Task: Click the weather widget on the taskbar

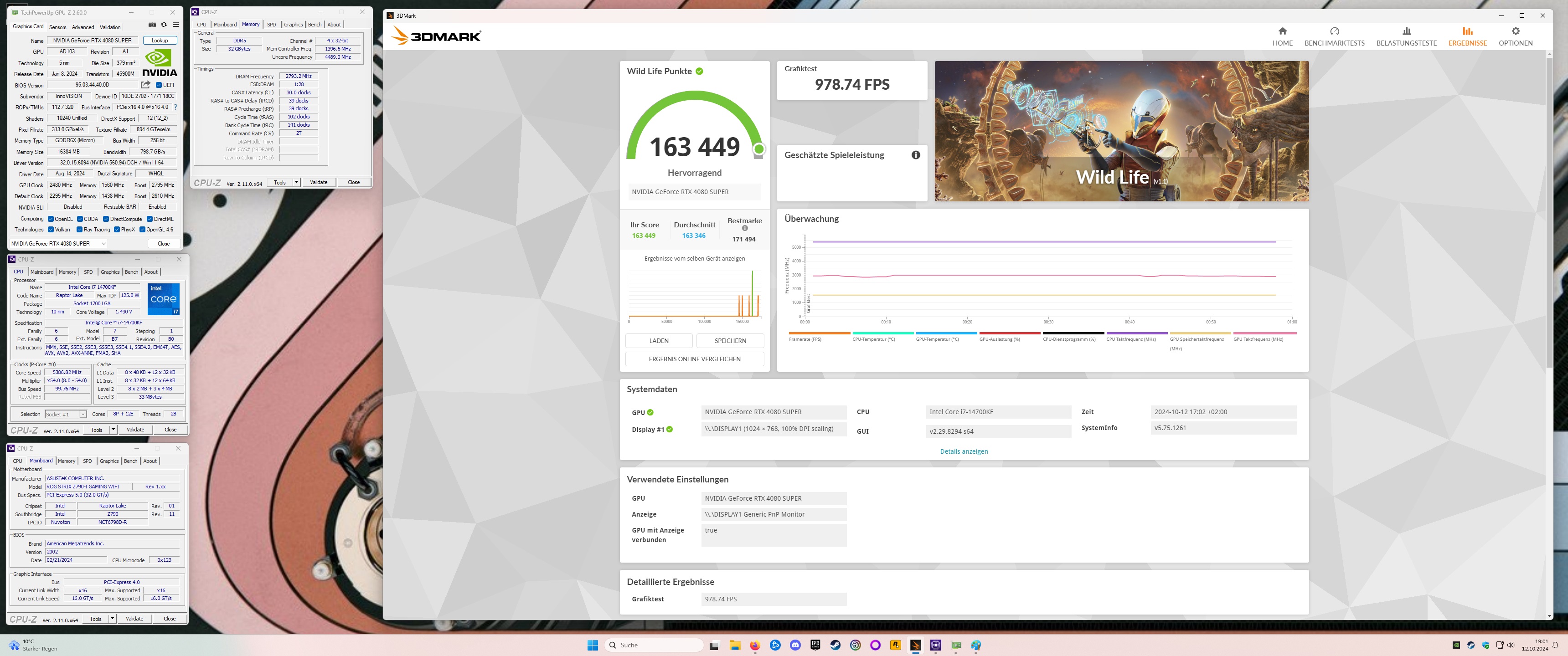Action: (x=33, y=645)
